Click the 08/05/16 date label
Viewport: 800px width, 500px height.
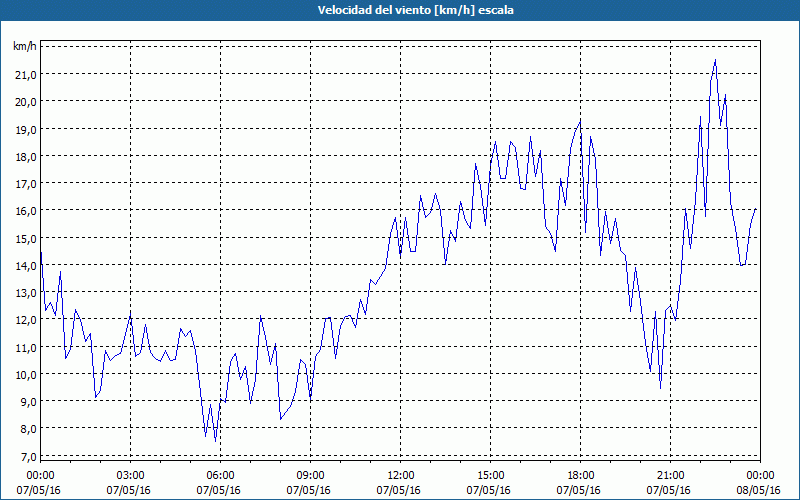pyautogui.click(x=759, y=490)
